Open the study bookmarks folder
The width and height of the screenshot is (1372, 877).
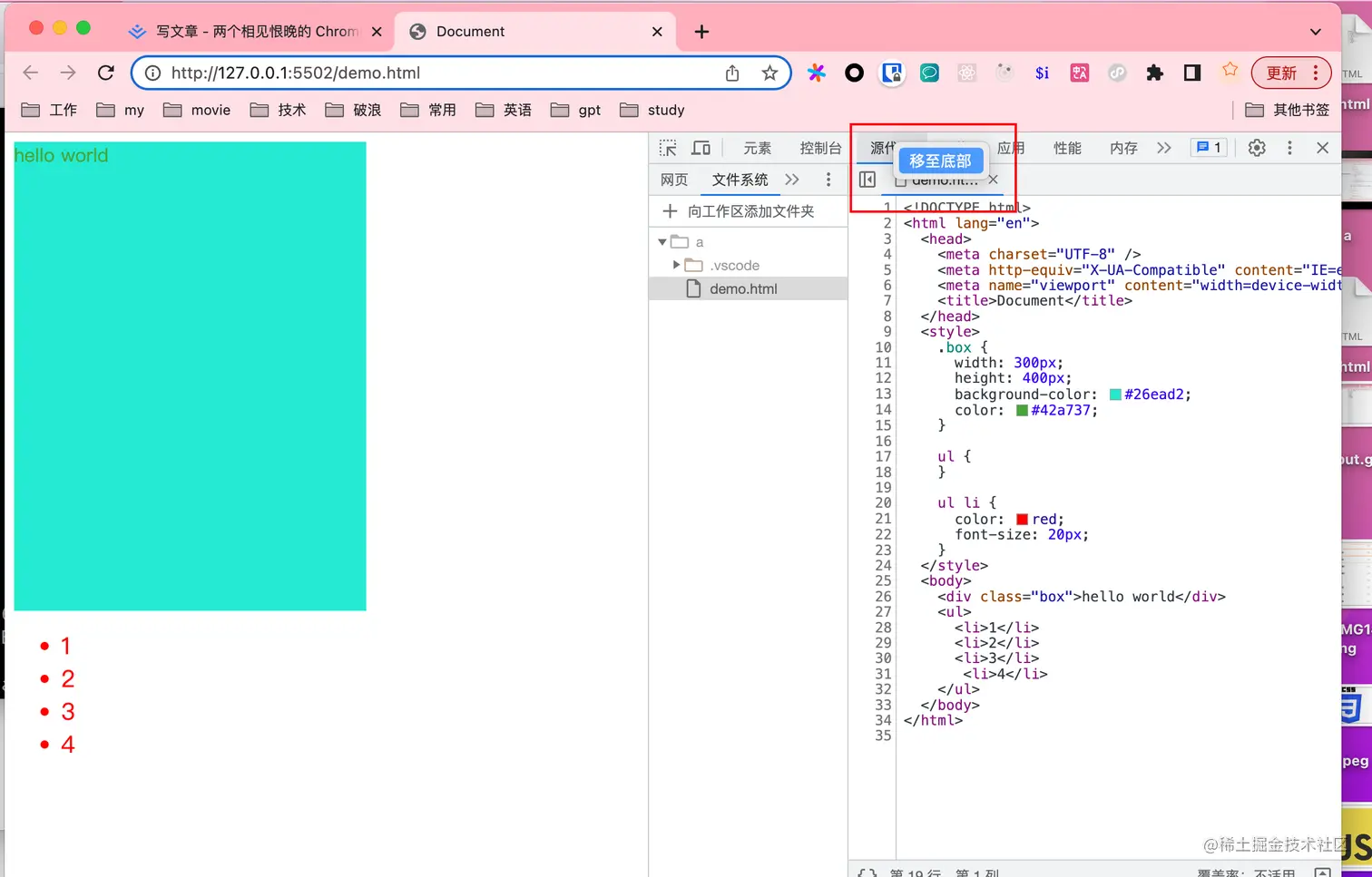(x=652, y=110)
